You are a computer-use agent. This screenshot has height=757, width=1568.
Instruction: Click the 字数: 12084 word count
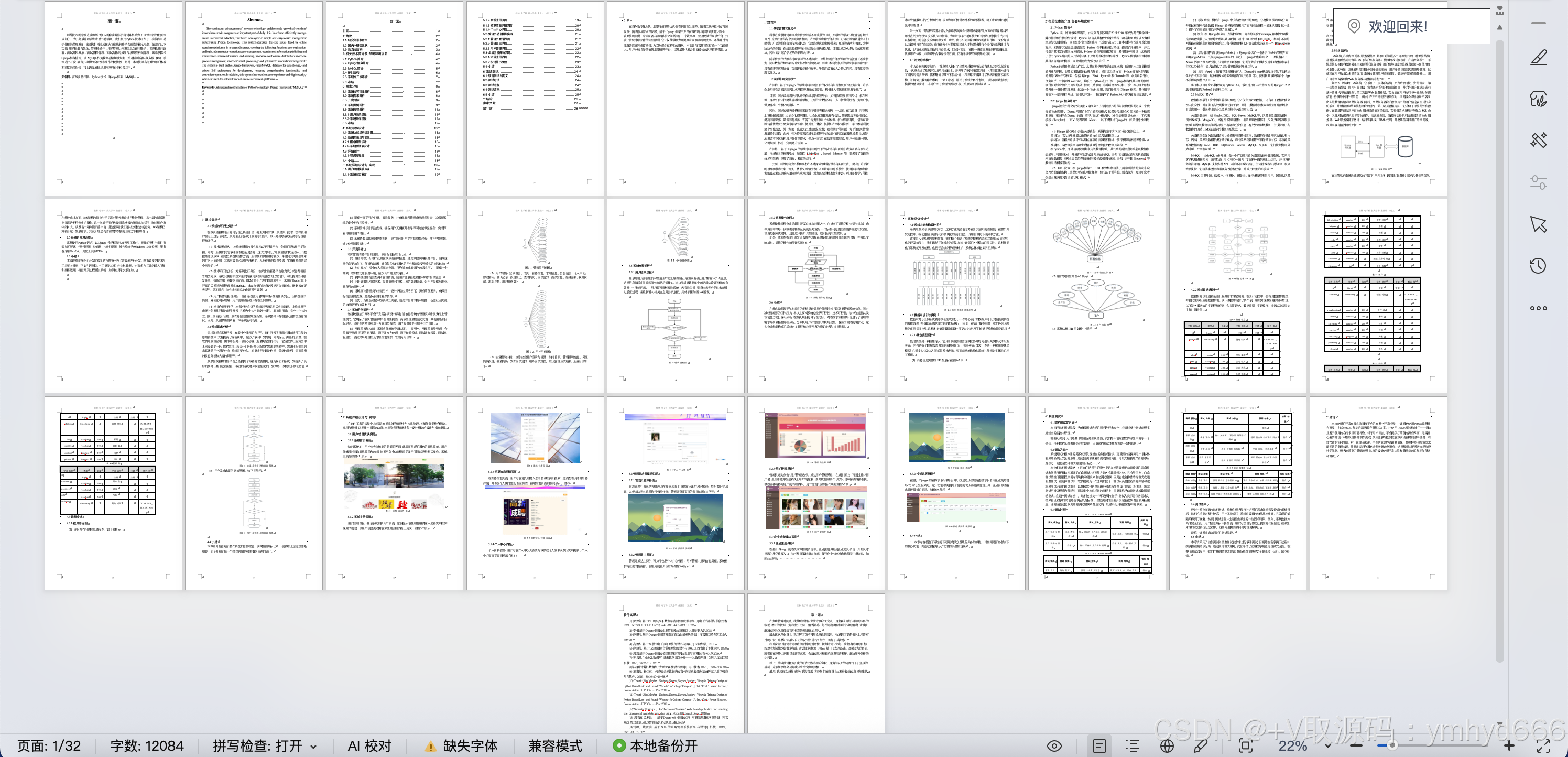click(147, 745)
